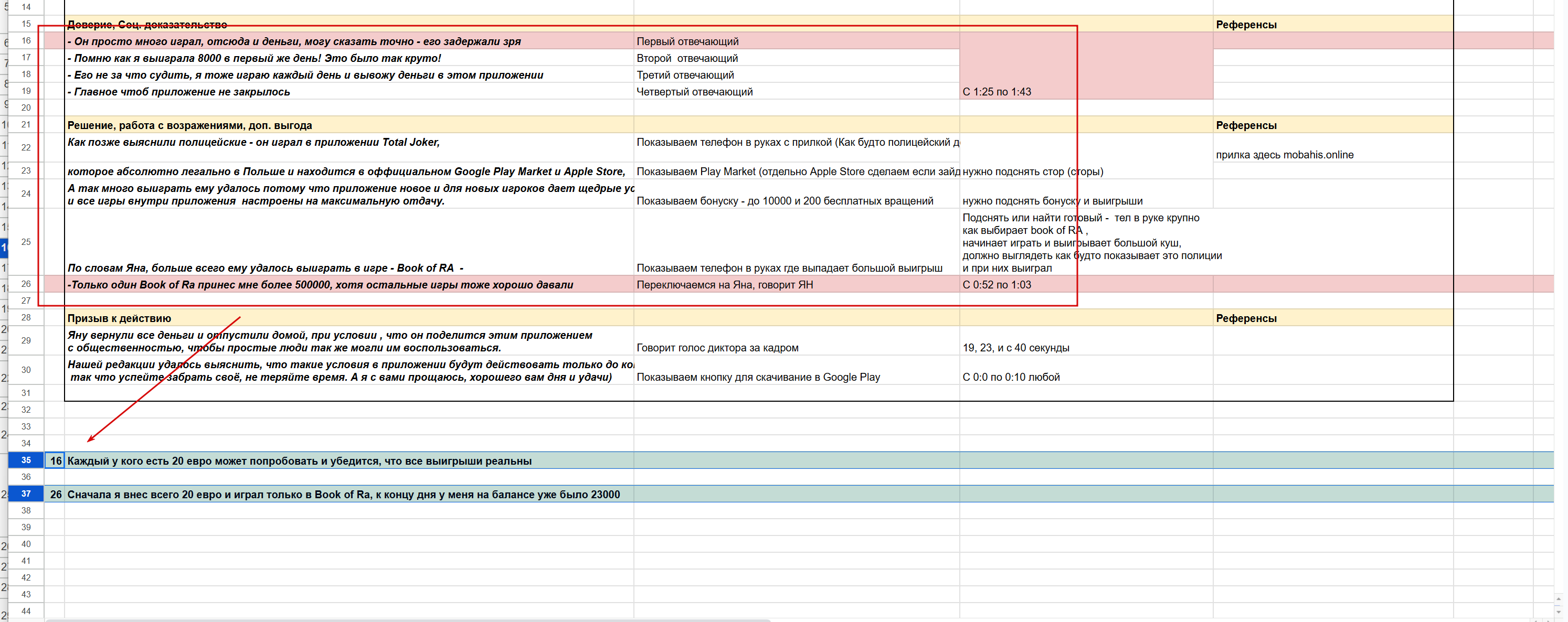Click cell 'Показываем кнопку для скачивание в Google Play'
This screenshot has width=1568, height=622.
[796, 370]
